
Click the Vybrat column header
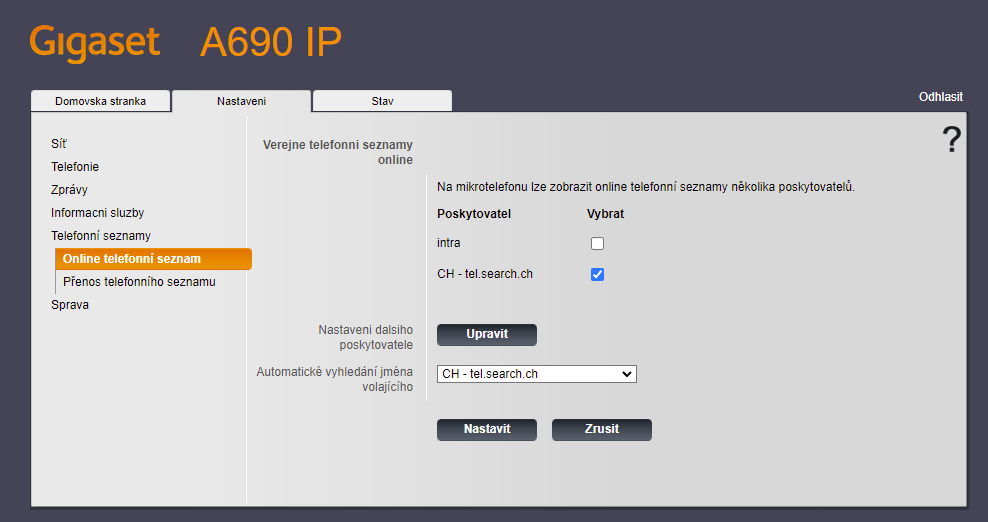click(x=606, y=214)
